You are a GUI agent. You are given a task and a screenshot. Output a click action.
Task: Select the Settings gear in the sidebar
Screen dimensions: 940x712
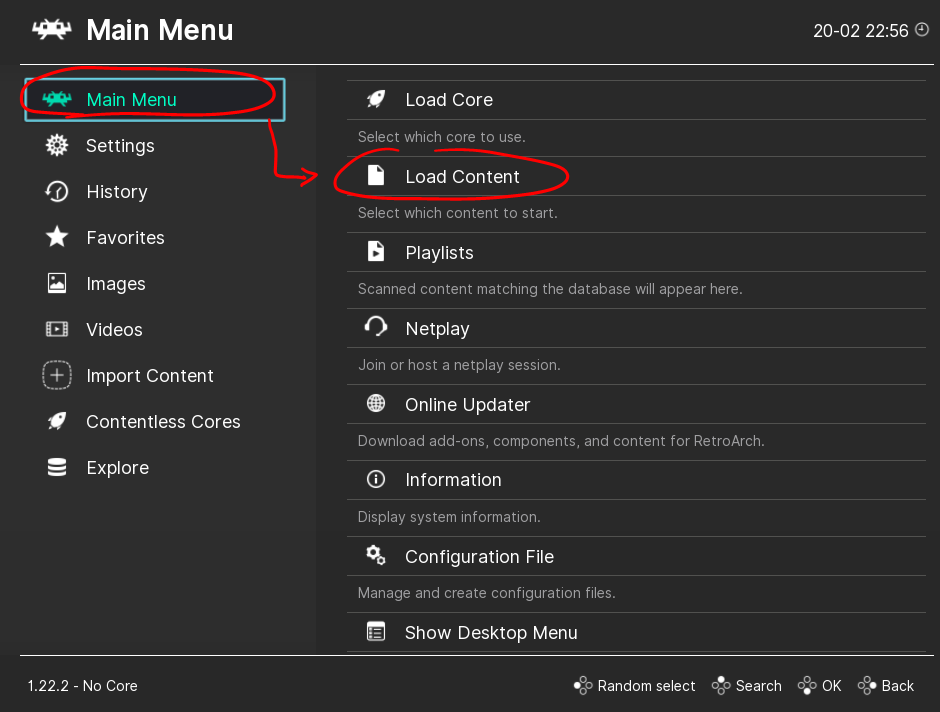coord(56,145)
